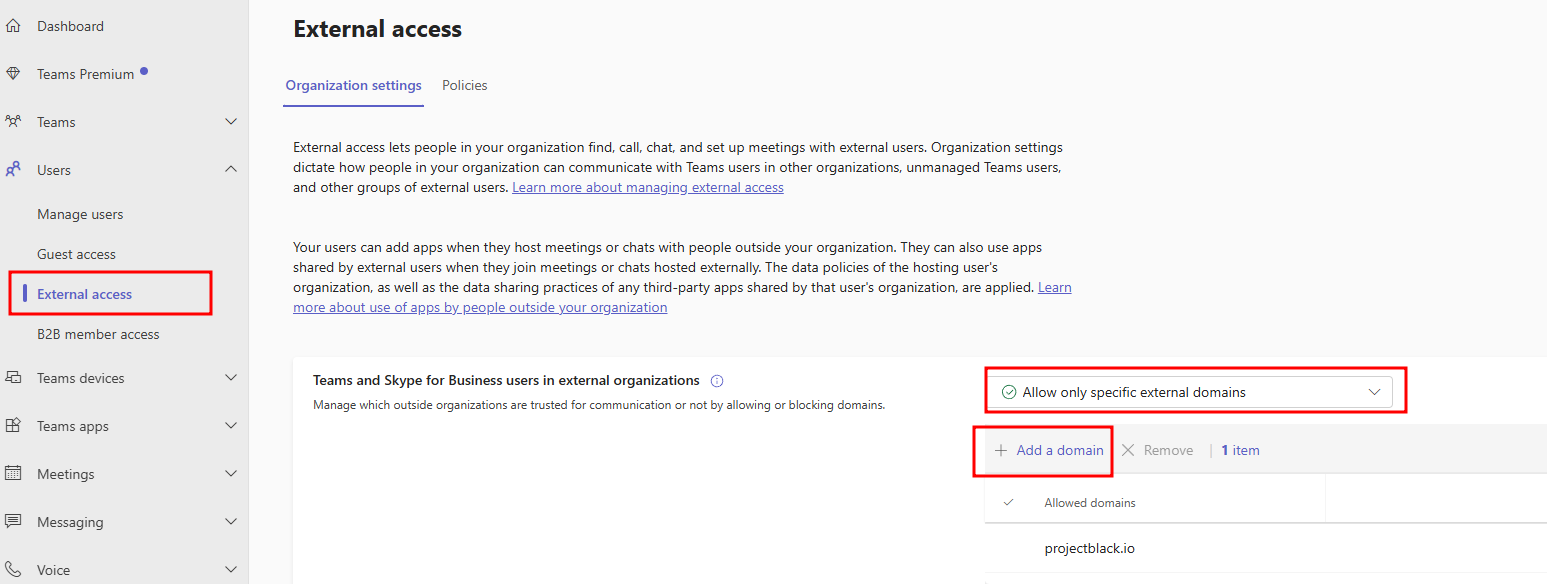
Task: Click the info icon beside external organizations heading
Action: coord(716,381)
